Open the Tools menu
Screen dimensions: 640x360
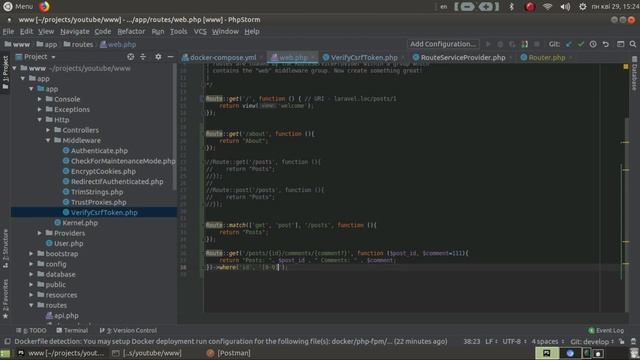(x=178, y=31)
